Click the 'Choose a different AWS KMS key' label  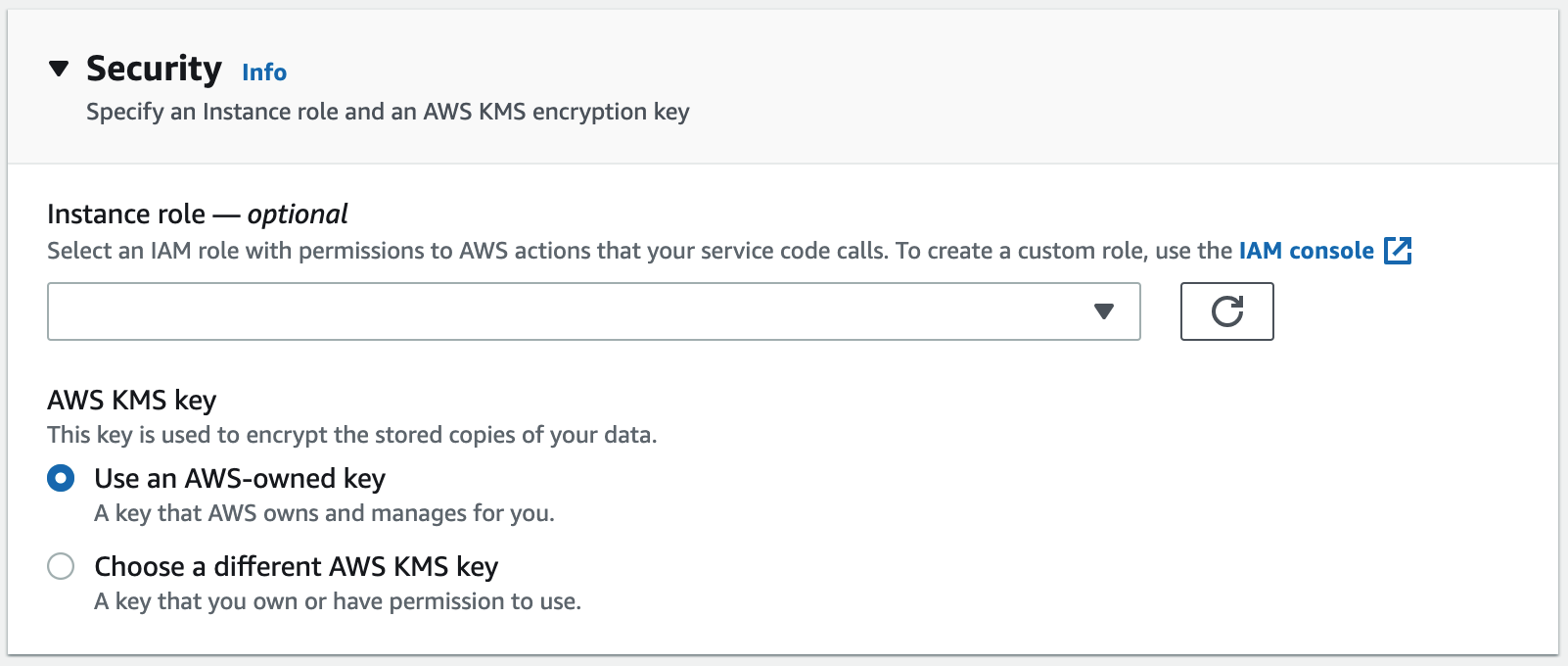click(x=297, y=566)
